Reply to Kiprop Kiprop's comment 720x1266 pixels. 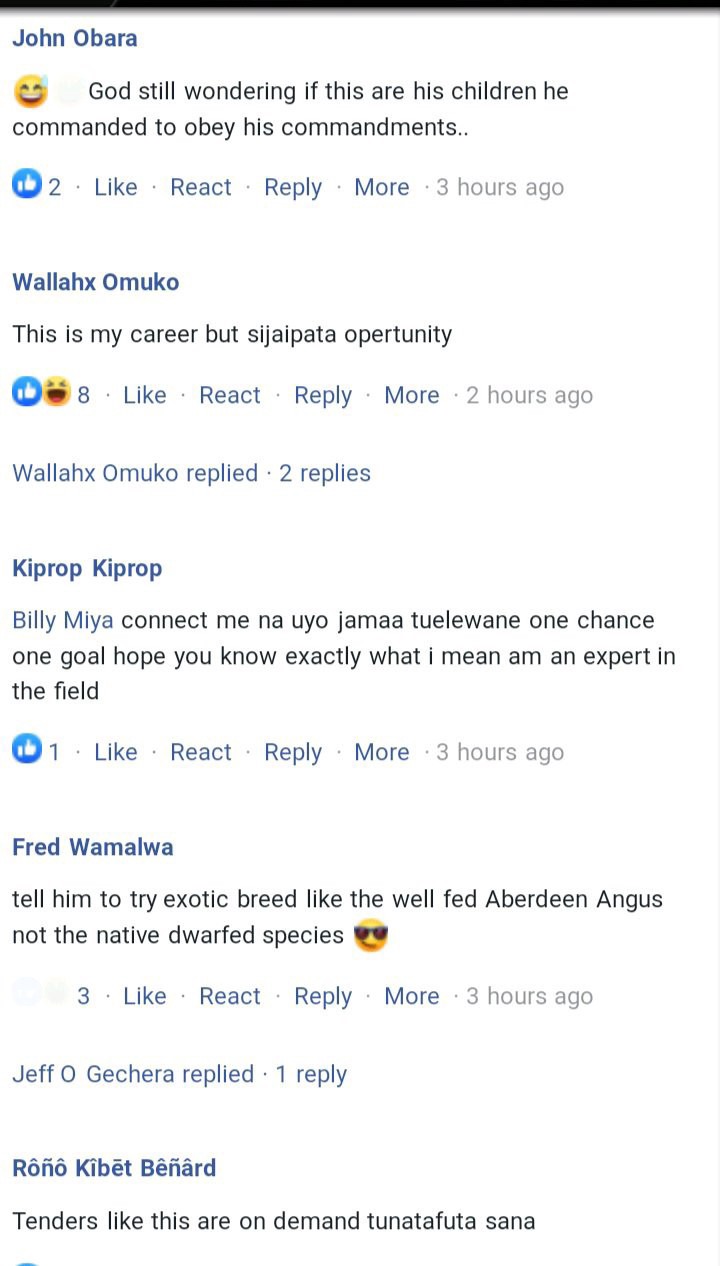coord(293,752)
